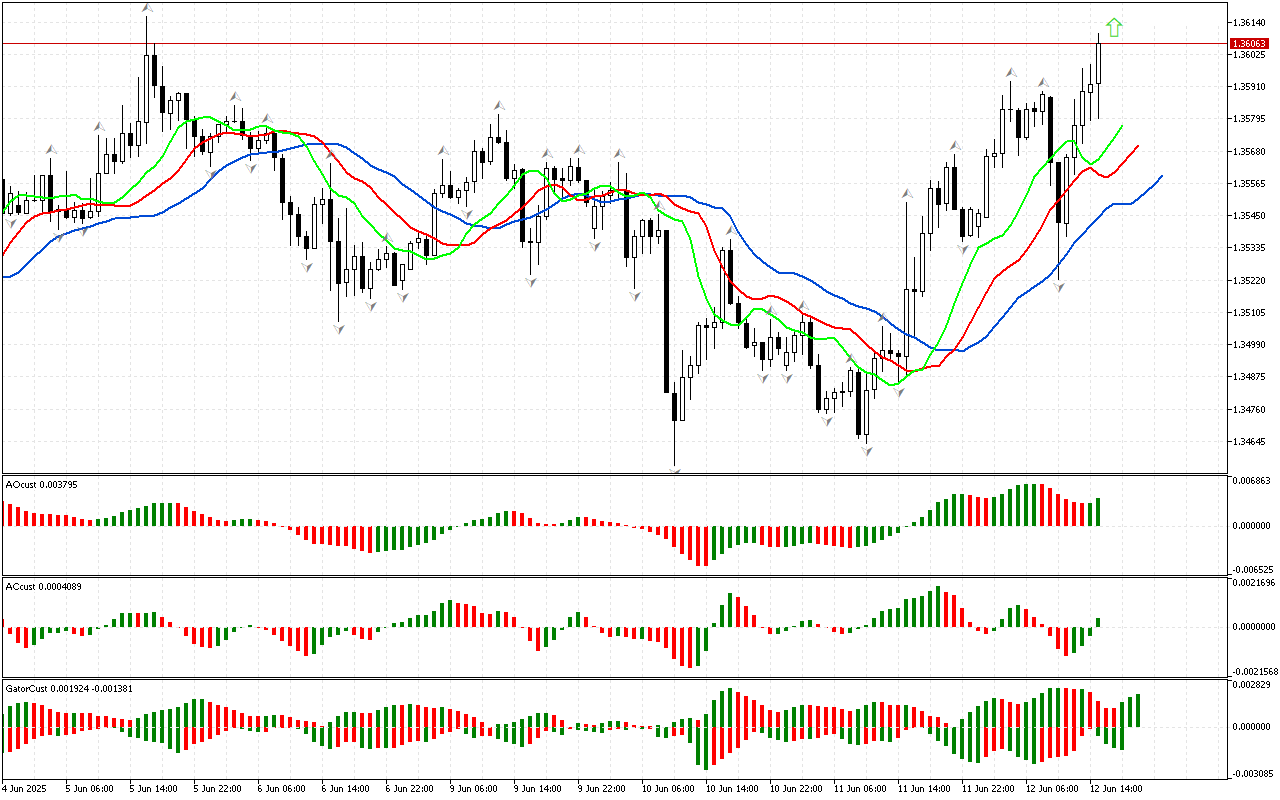The width and height of the screenshot is (1280, 800).
Task: Click the ACcust indicator label
Action: pos(43,586)
